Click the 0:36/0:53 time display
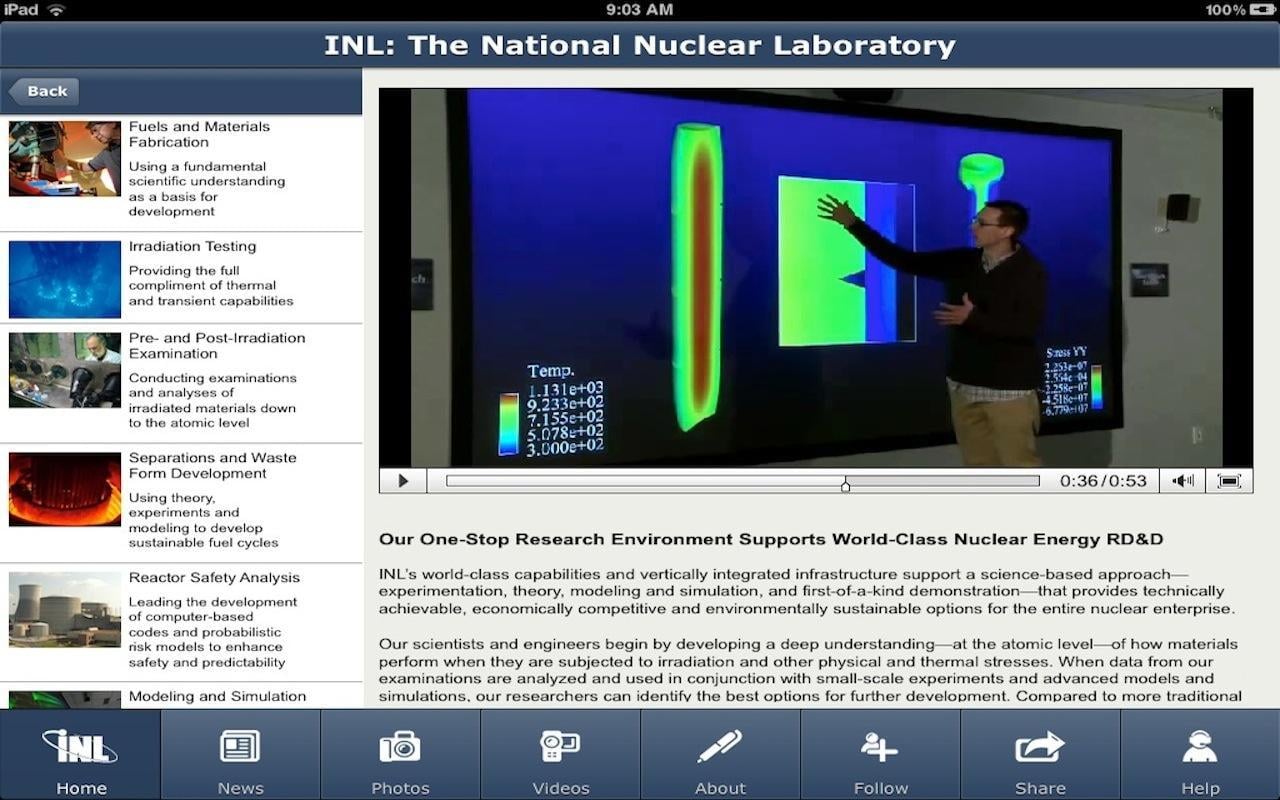Screen dimensions: 1280x800 pos(1103,481)
